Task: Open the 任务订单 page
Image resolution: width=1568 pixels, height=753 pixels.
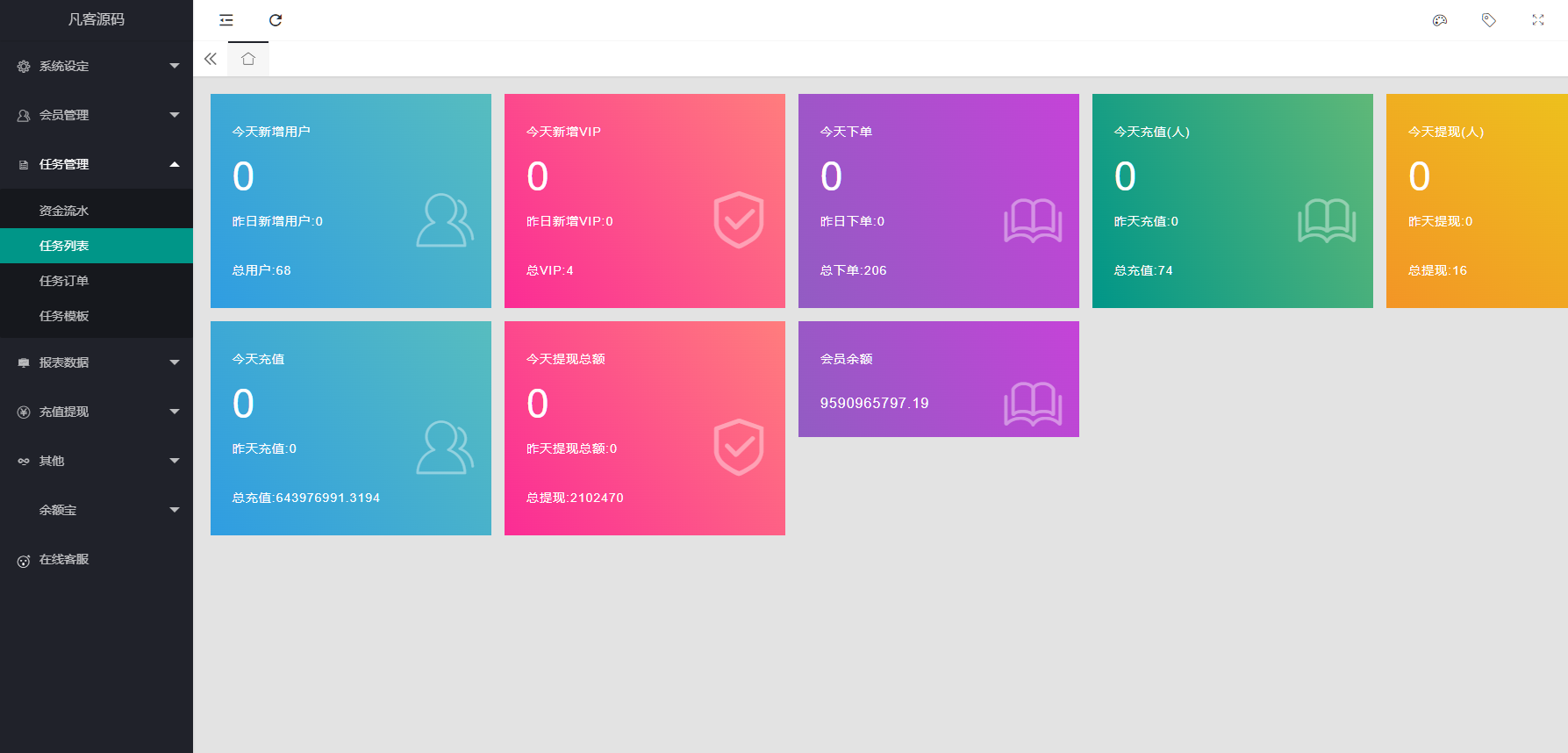Action: click(64, 281)
